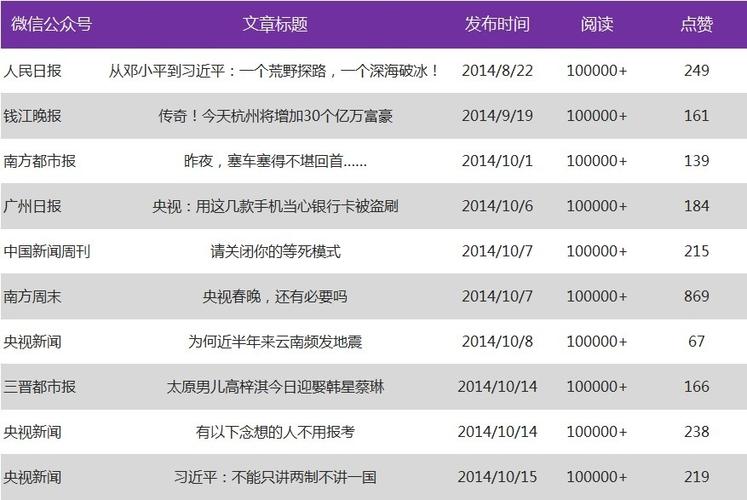The height and width of the screenshot is (500, 747).
Task: Click title 有以下念想的人不用报考
Action: click(275, 431)
